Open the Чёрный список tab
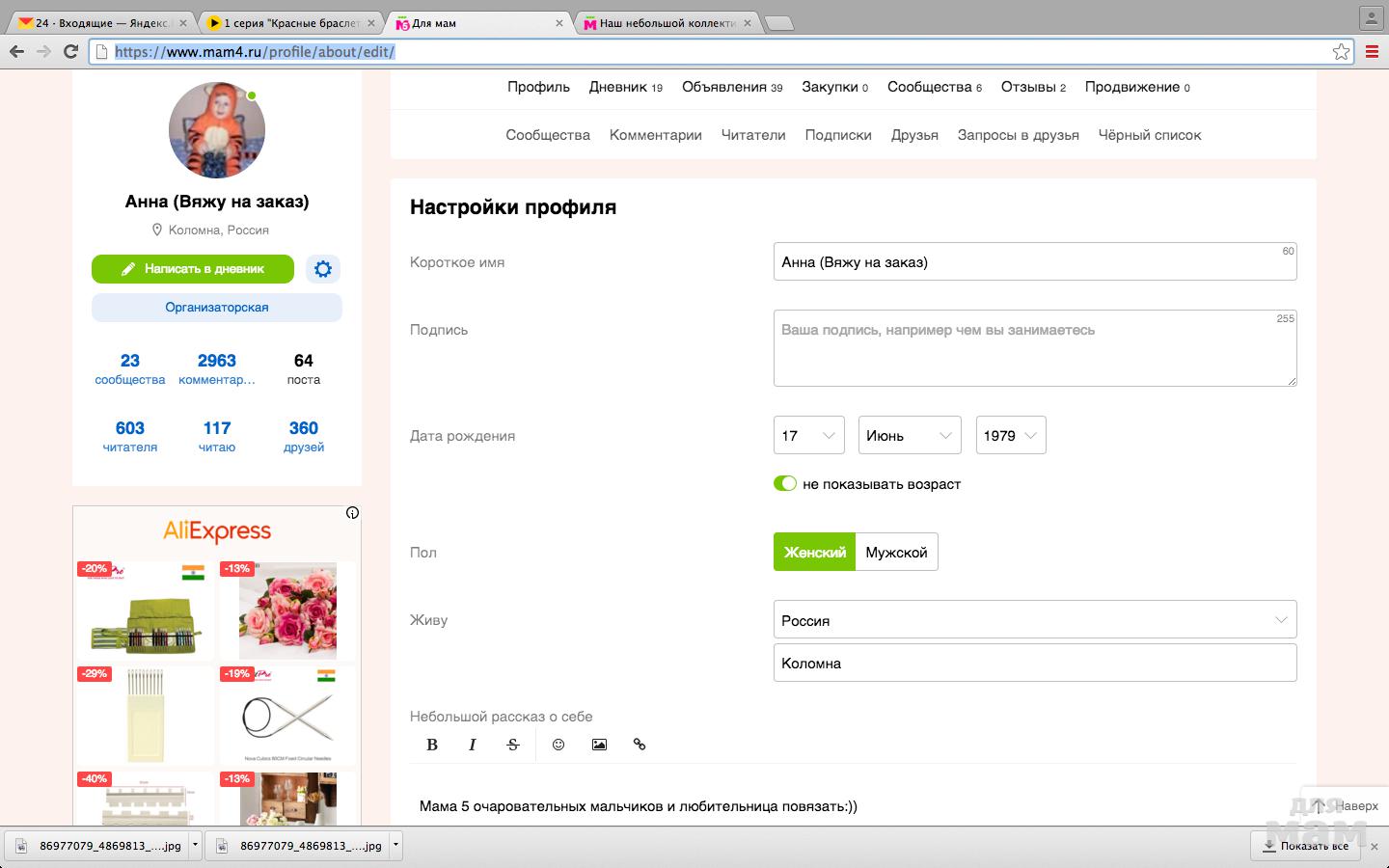This screenshot has height=868, width=1389. 1149,135
